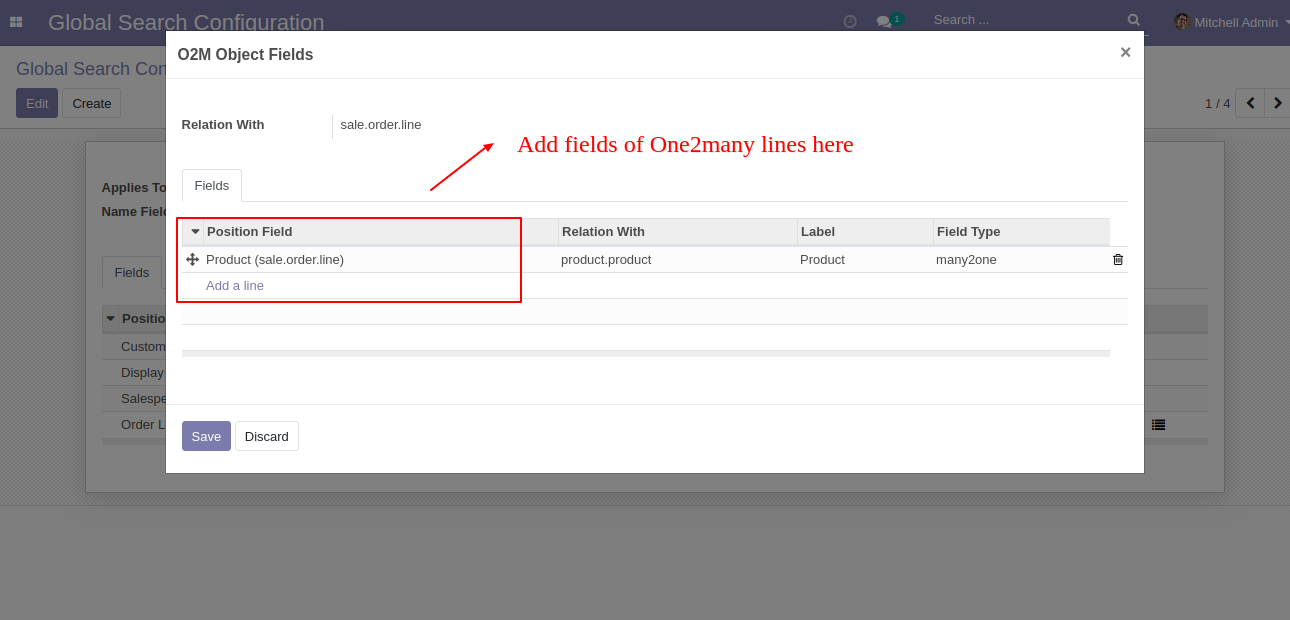This screenshot has height=620, width=1290.
Task: Save the O2M Object Fields
Action: [206, 436]
